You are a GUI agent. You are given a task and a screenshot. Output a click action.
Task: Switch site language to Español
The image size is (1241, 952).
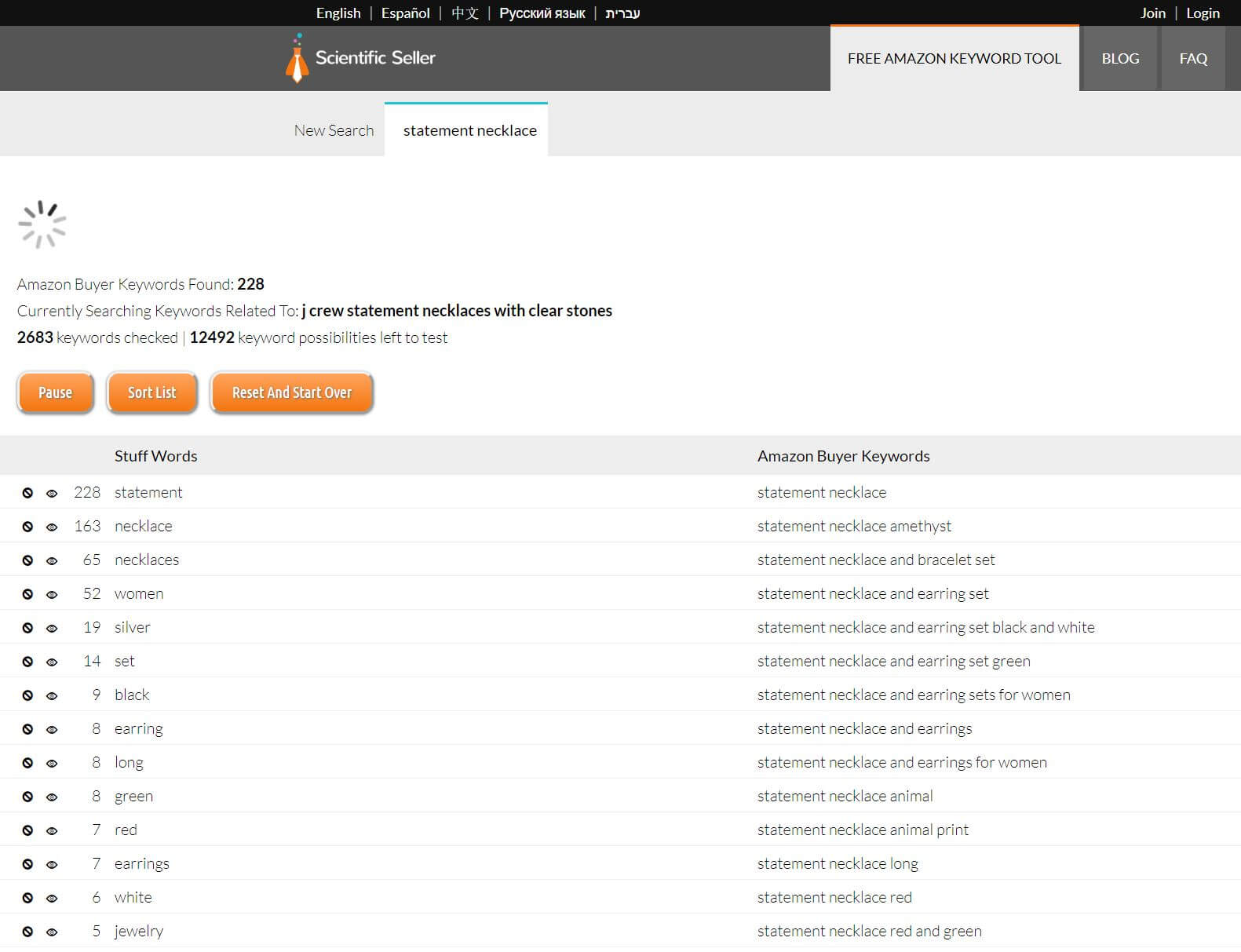405,13
